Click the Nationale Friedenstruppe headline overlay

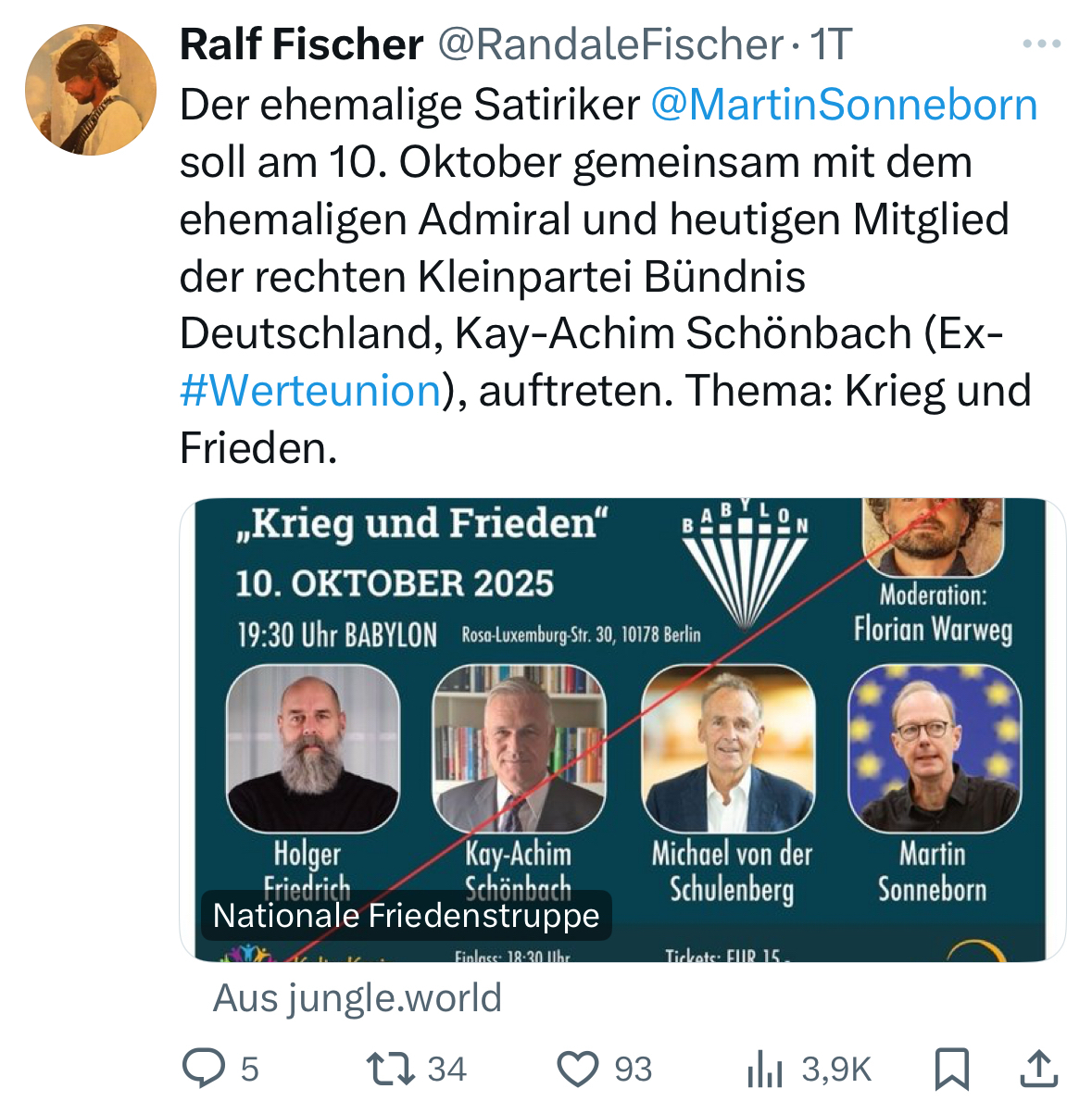tap(407, 916)
